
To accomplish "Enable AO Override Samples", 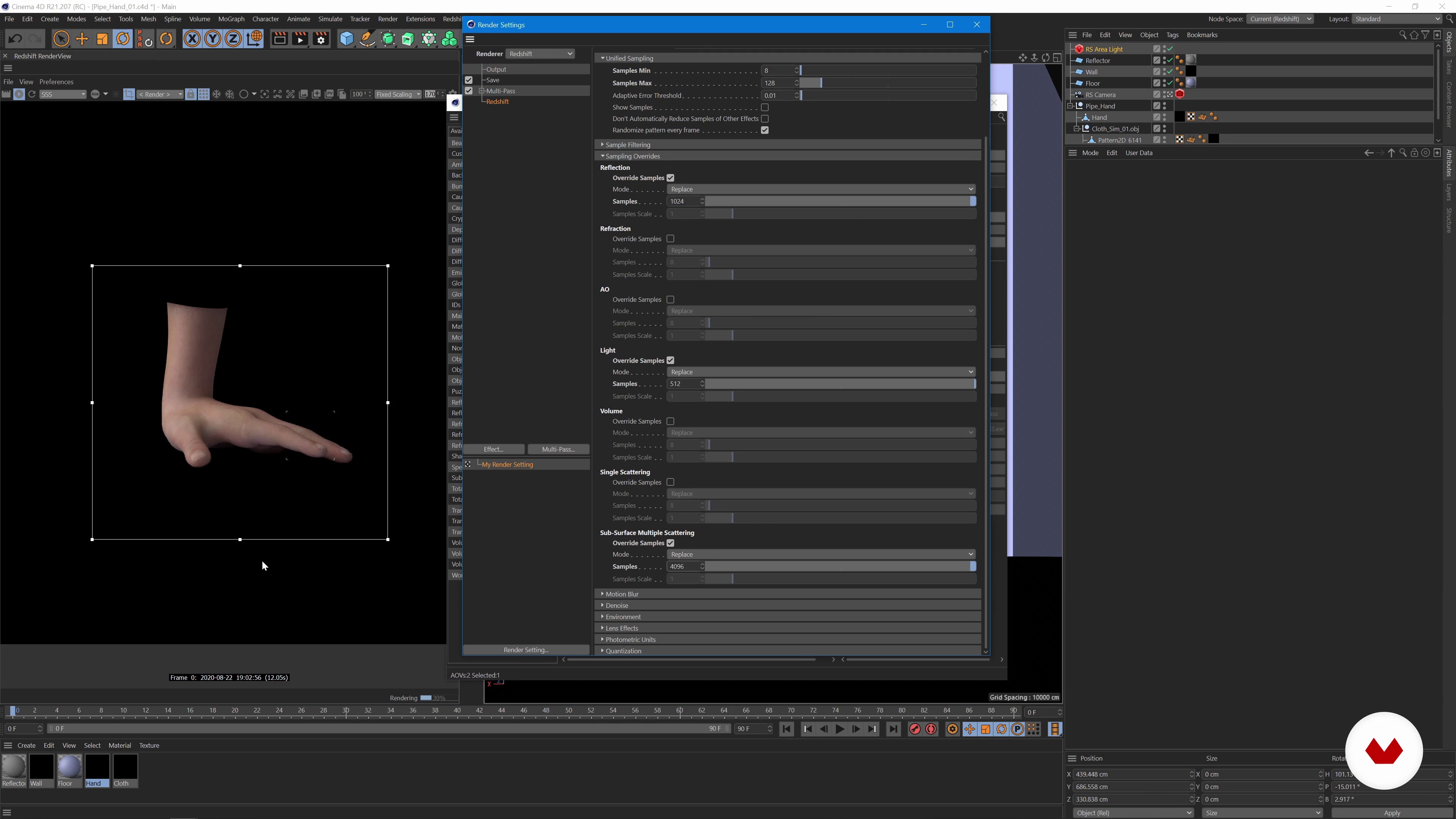I will pyautogui.click(x=670, y=300).
